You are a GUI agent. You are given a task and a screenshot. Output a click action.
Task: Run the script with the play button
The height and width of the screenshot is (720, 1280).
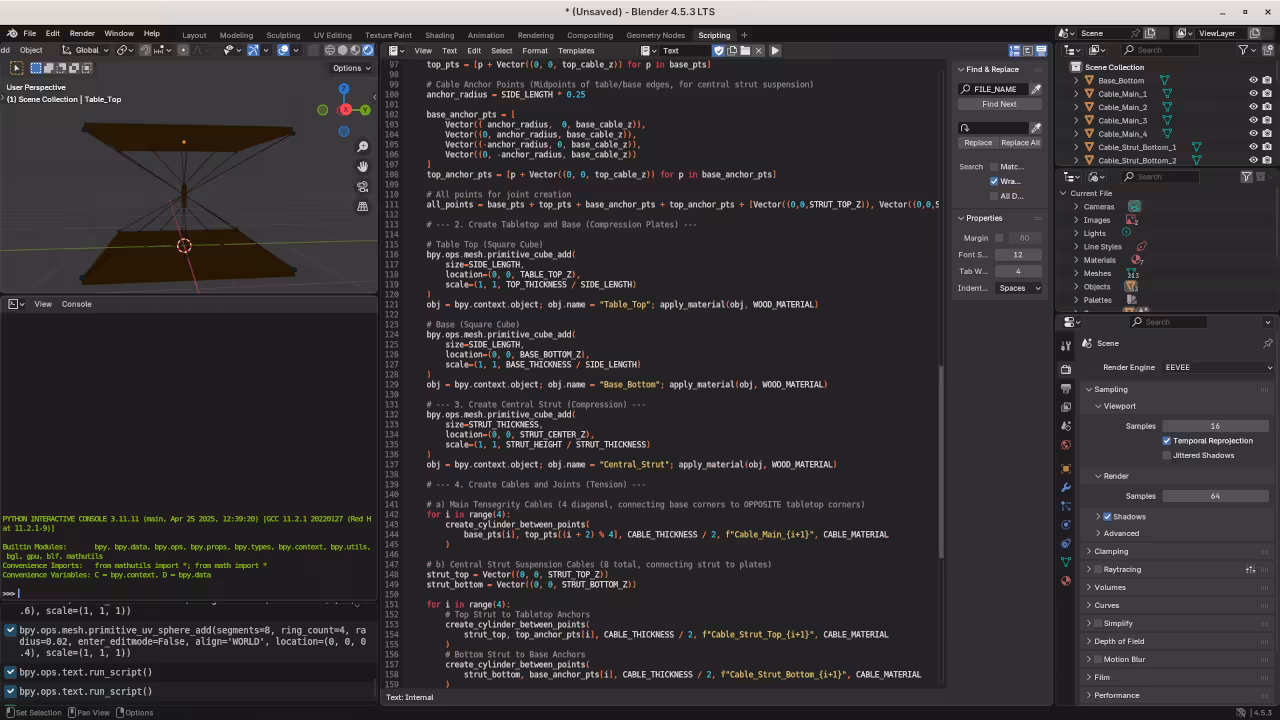pos(775,50)
